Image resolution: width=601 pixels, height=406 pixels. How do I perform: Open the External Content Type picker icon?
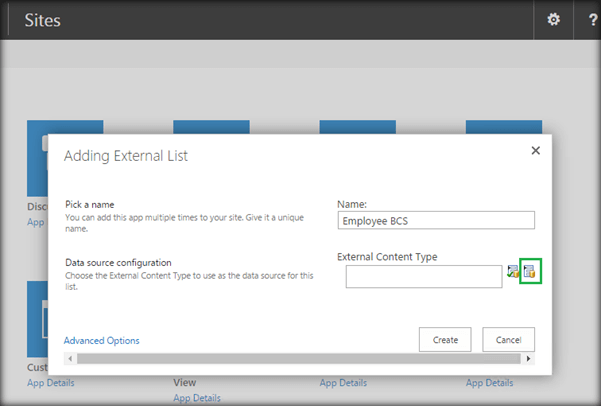point(530,271)
